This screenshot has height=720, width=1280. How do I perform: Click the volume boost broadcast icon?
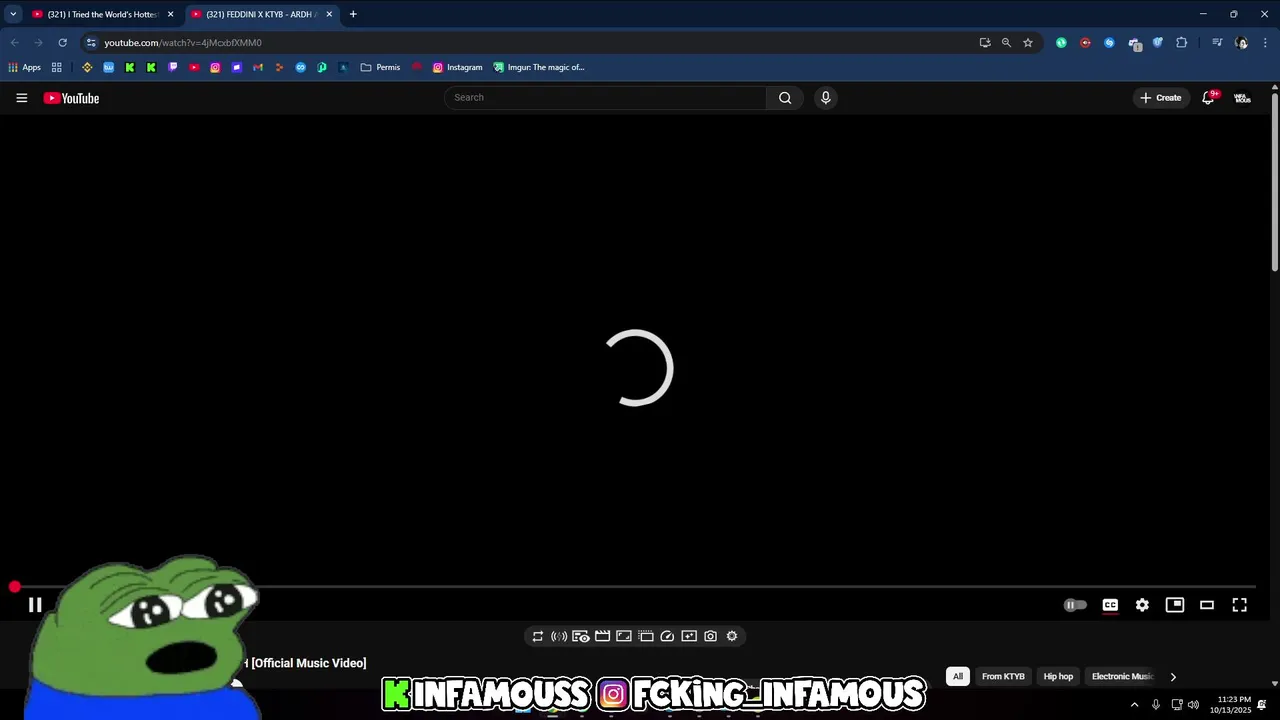[559, 636]
